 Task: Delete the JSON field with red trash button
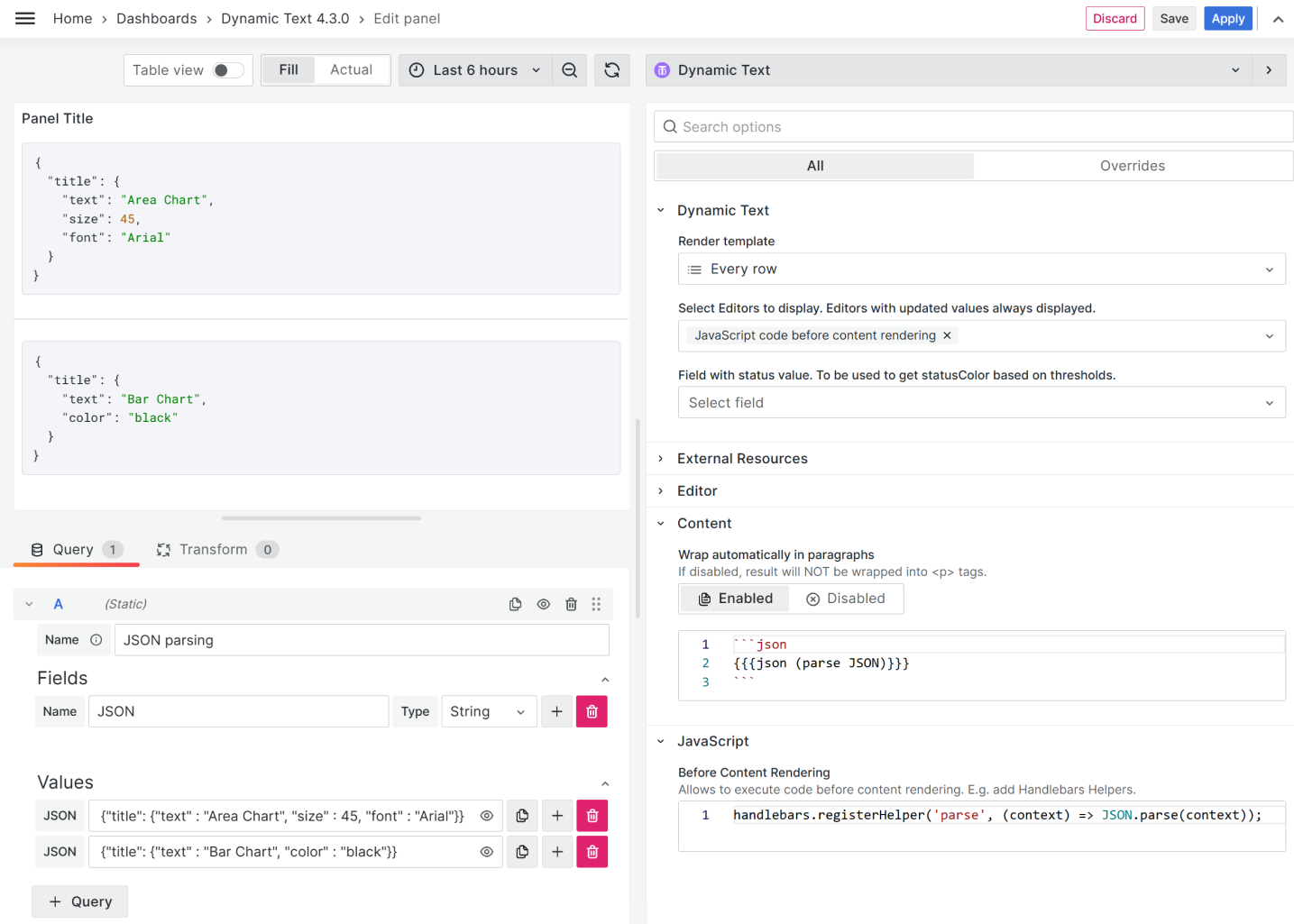(x=592, y=711)
